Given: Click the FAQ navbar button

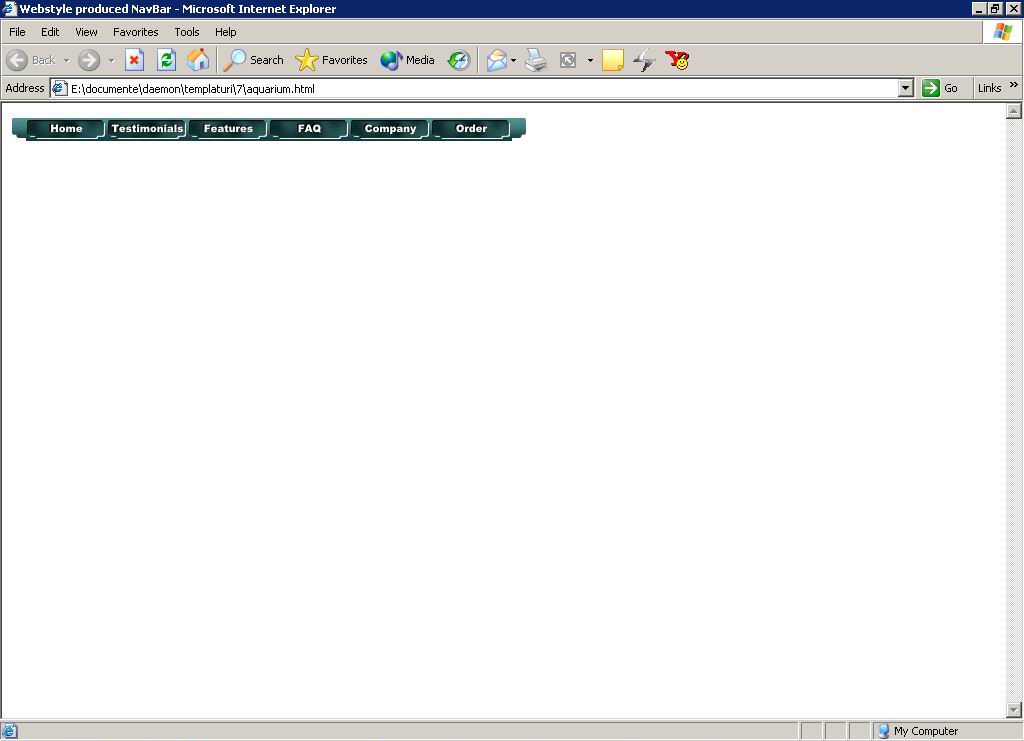Looking at the screenshot, I should [309, 129].
